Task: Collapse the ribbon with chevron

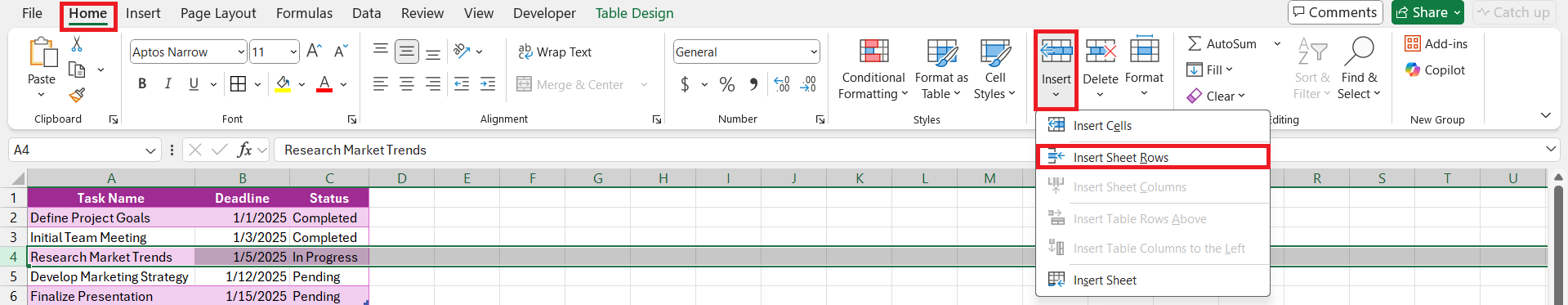Action: [x=1545, y=115]
